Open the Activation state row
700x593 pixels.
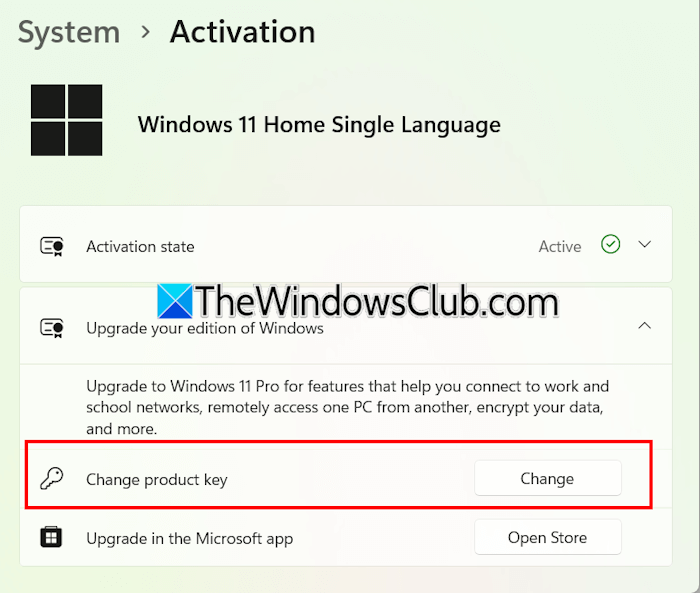click(300, 246)
